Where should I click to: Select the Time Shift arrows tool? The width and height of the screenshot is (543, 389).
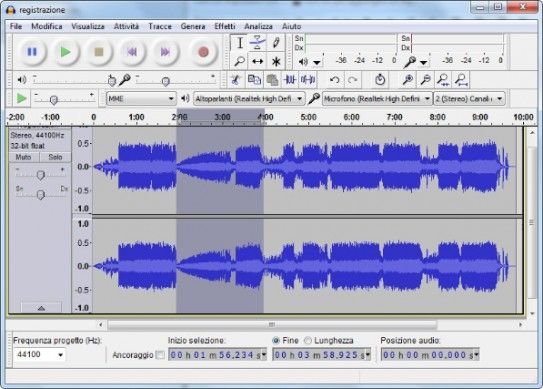(x=257, y=62)
